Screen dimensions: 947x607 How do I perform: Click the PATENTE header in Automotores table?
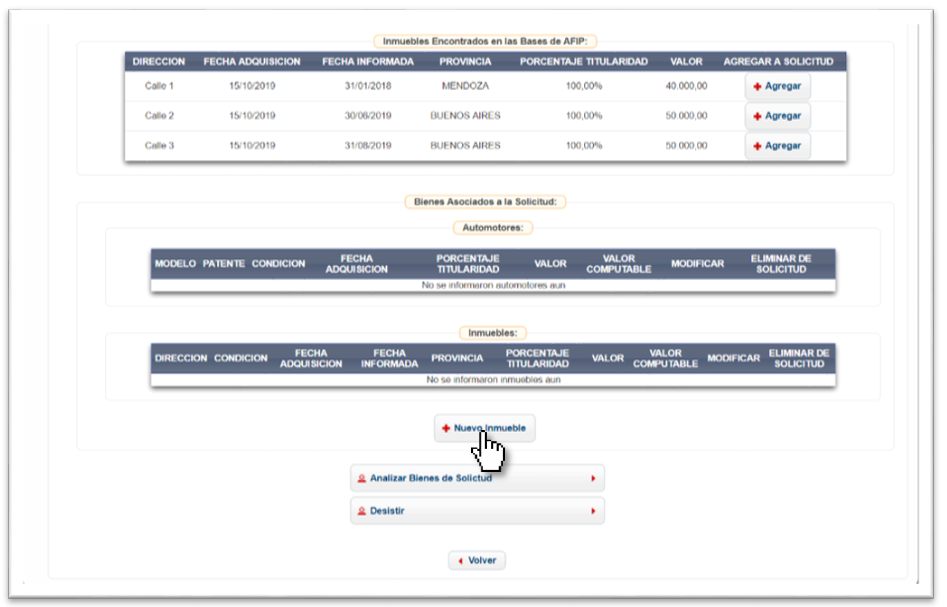pos(224,264)
